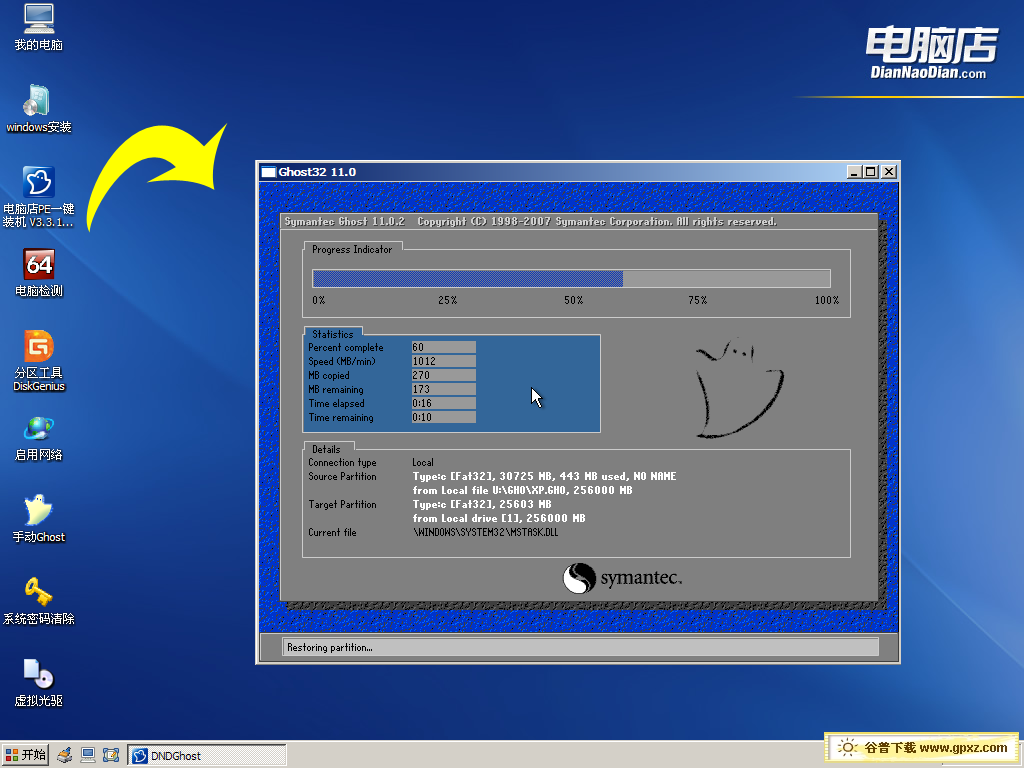Image resolution: width=1024 pixels, height=768 pixels.
Task: Click the Percent complete value 60
Action: pyautogui.click(x=443, y=347)
